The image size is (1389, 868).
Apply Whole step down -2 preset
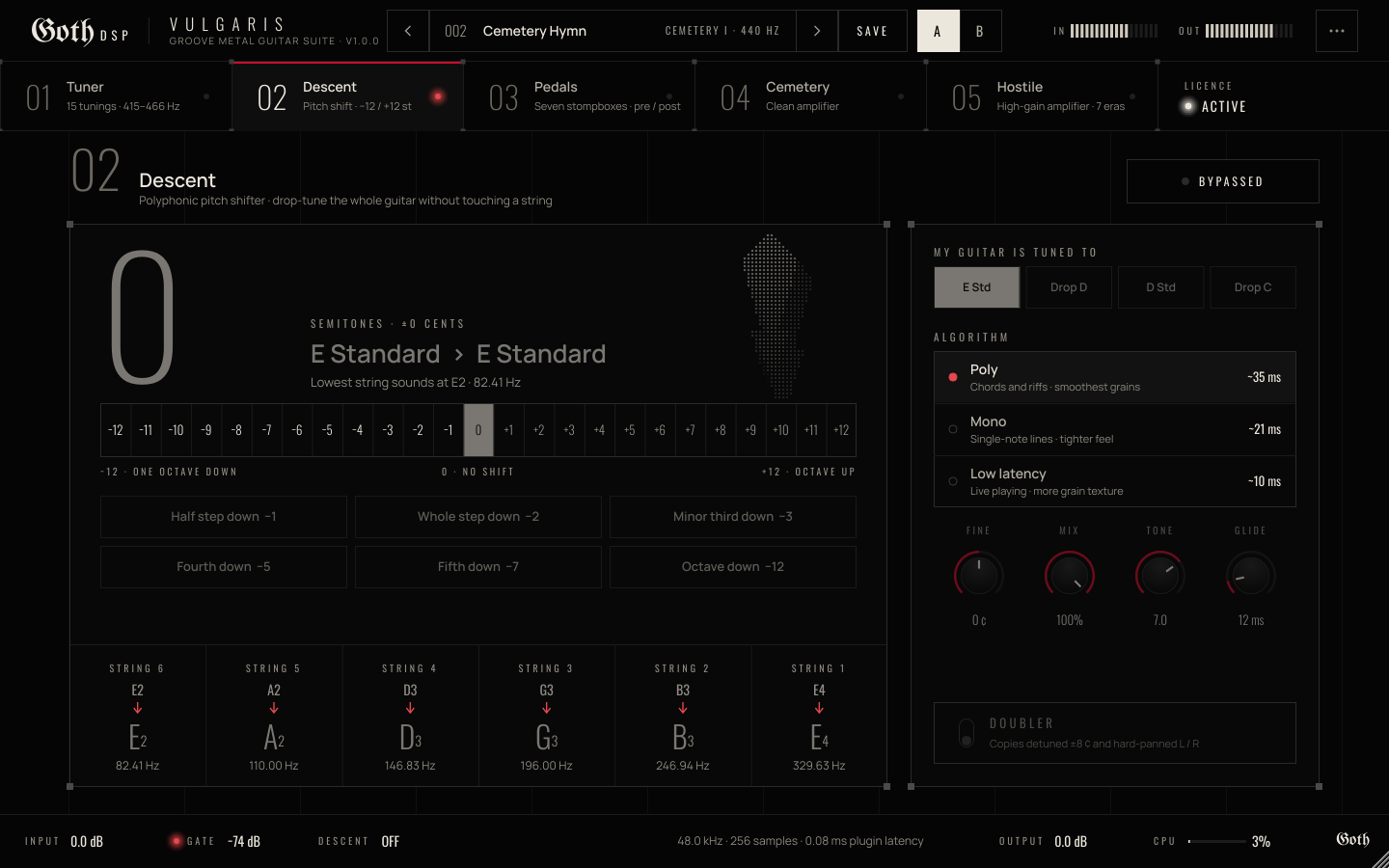coord(478,517)
